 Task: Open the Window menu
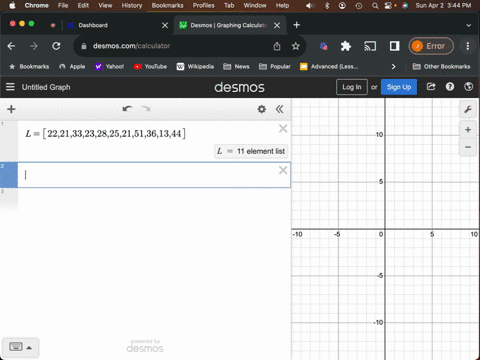point(255,5)
